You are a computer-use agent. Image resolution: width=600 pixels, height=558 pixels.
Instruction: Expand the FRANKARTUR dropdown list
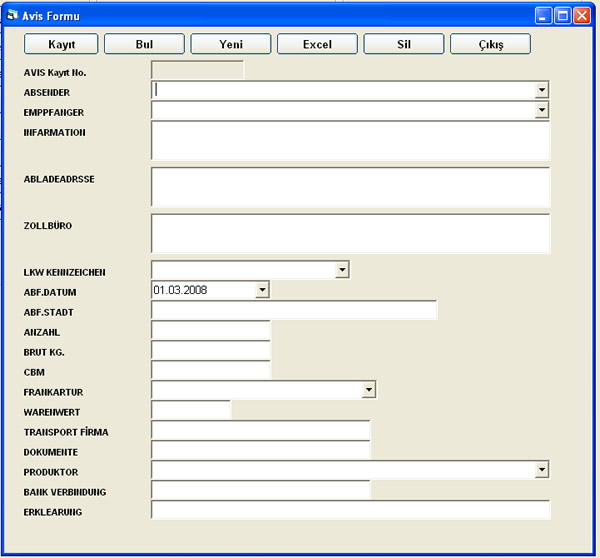(x=368, y=390)
